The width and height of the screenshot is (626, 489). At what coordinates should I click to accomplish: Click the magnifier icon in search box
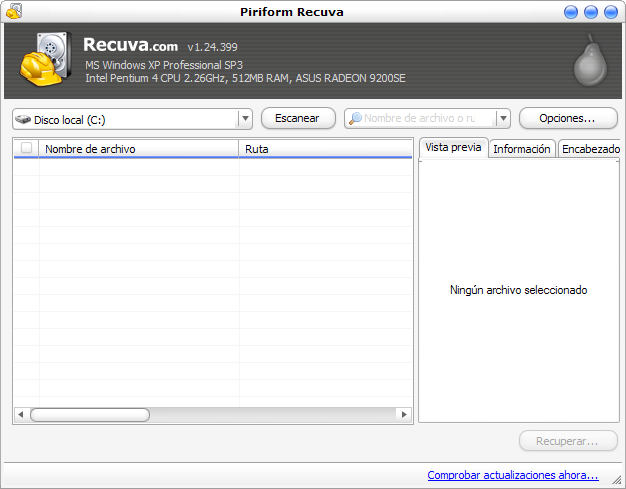[x=354, y=118]
